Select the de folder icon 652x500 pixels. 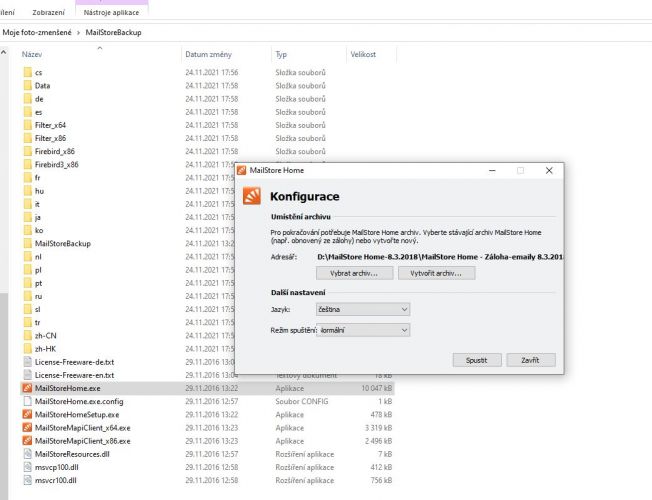tap(27, 99)
